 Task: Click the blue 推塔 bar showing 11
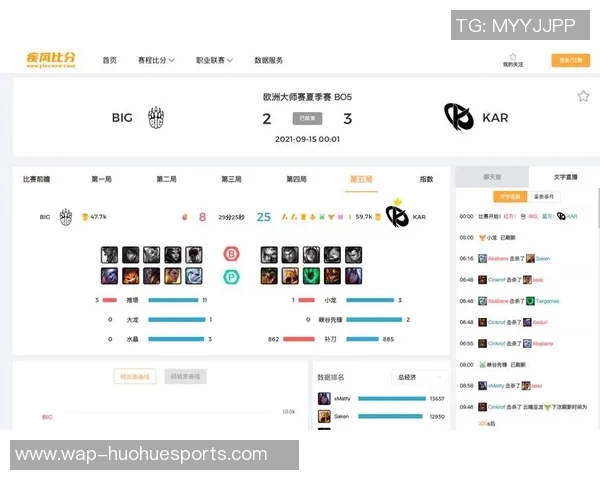pos(173,300)
